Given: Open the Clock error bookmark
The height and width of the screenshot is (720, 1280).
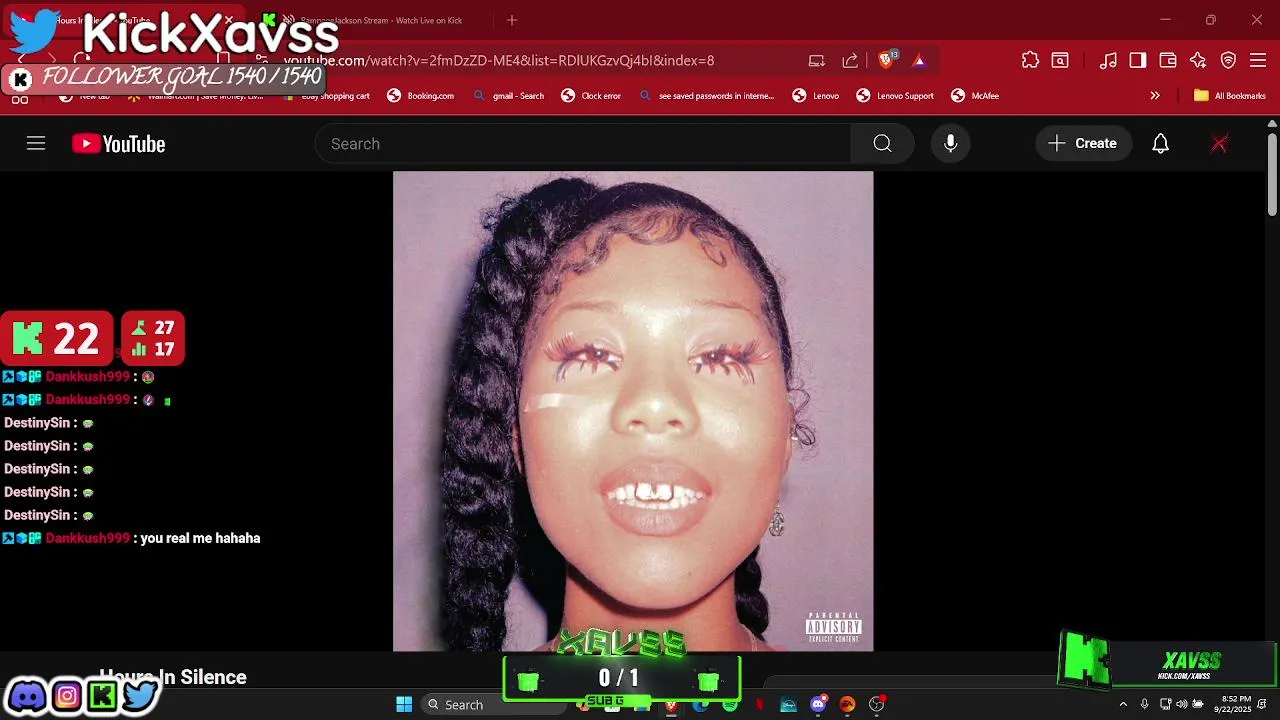Looking at the screenshot, I should point(591,96).
